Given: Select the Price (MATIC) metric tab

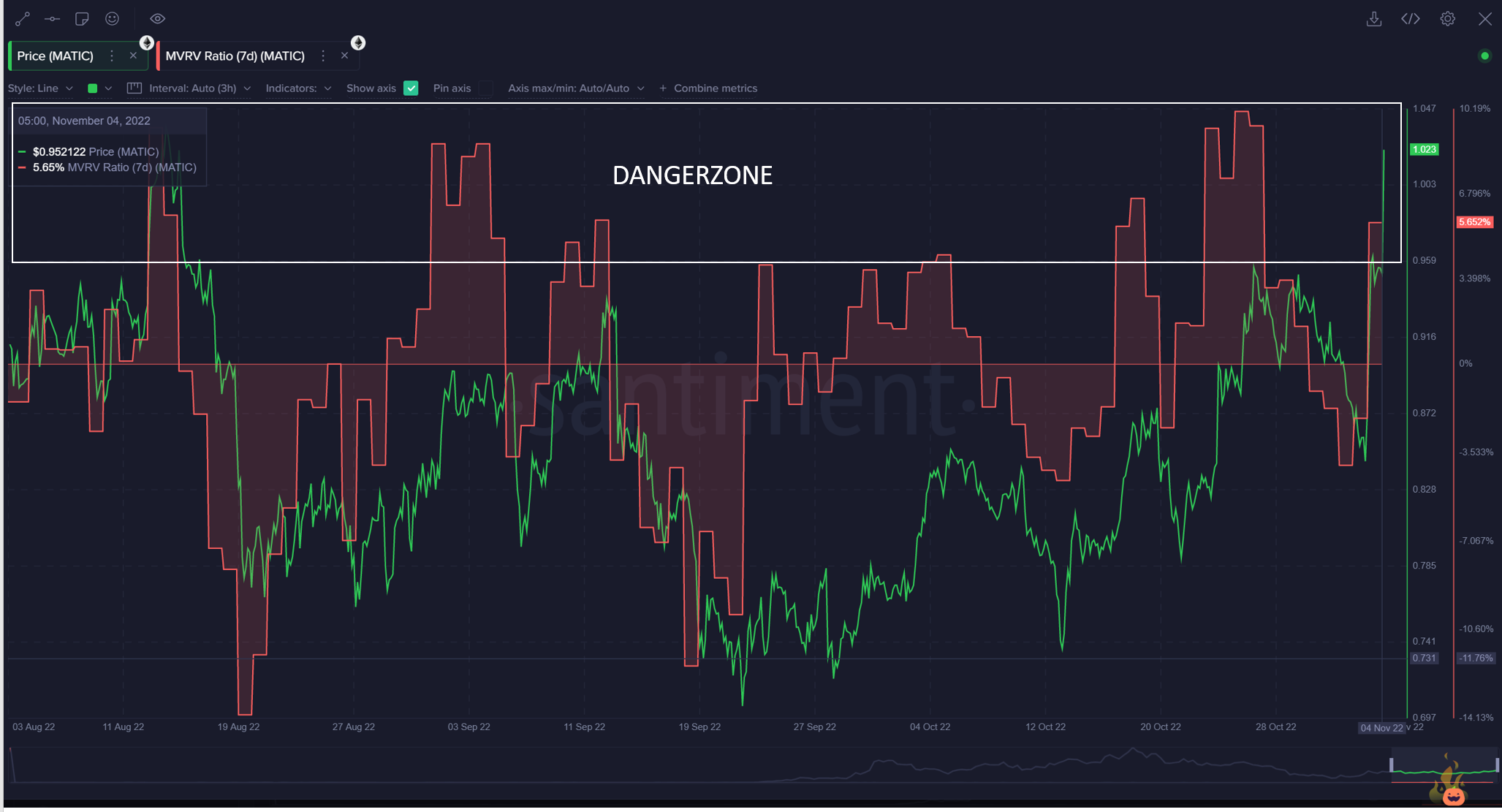Looking at the screenshot, I should tap(56, 56).
